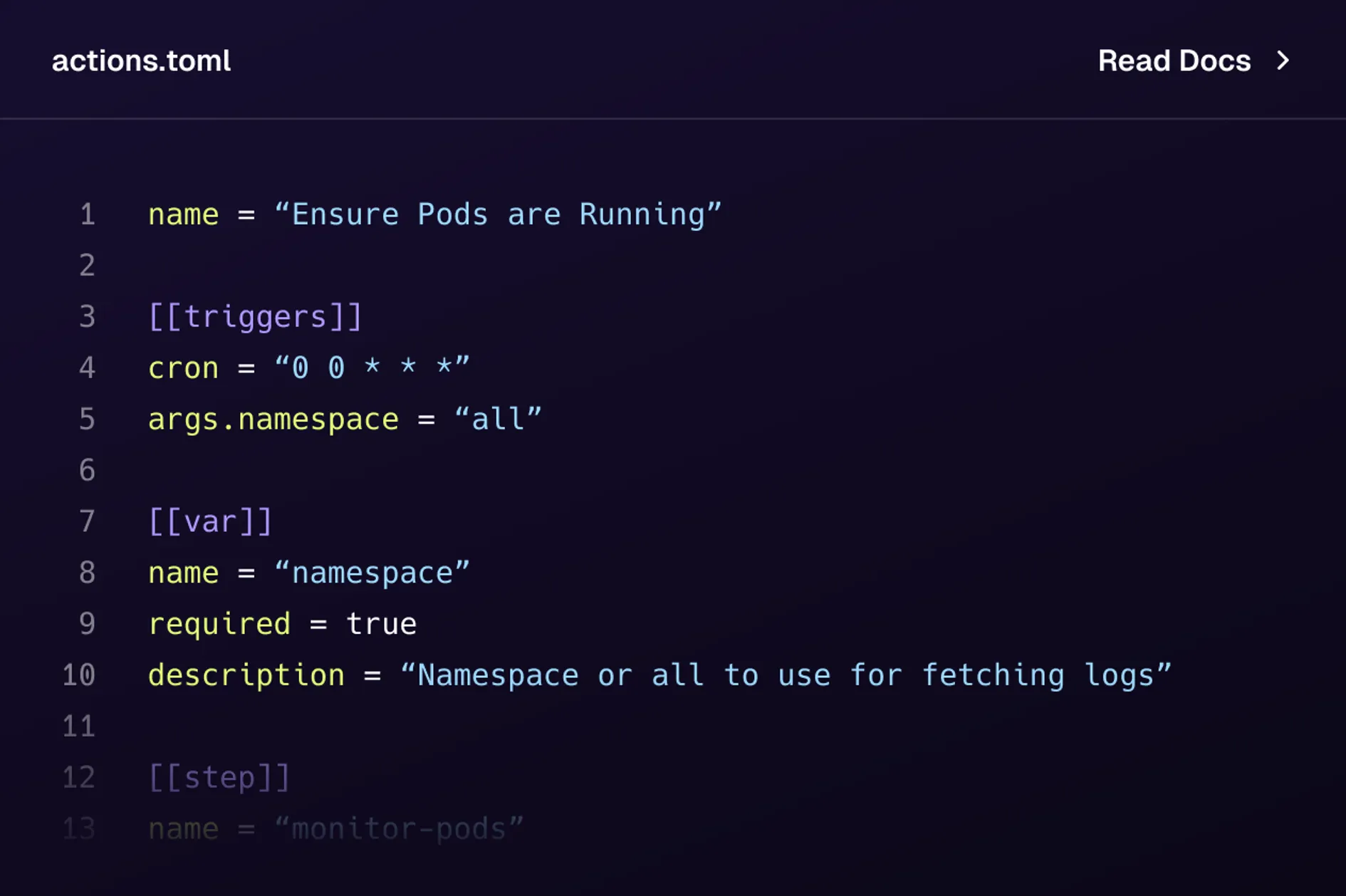Viewport: 1346px width, 896px height.
Task: Click the description key on line 10
Action: [246, 676]
